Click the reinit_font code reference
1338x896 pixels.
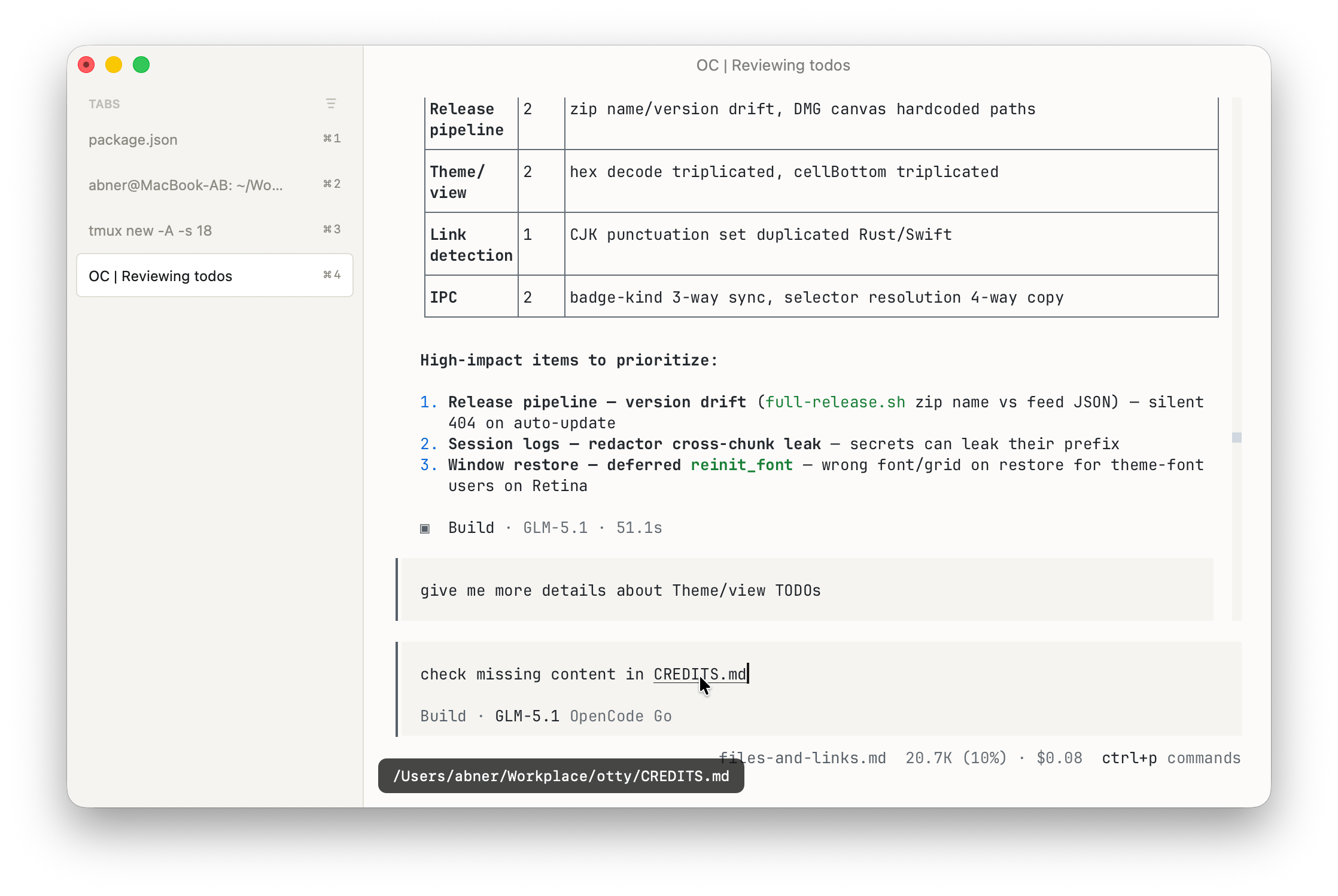[742, 465]
